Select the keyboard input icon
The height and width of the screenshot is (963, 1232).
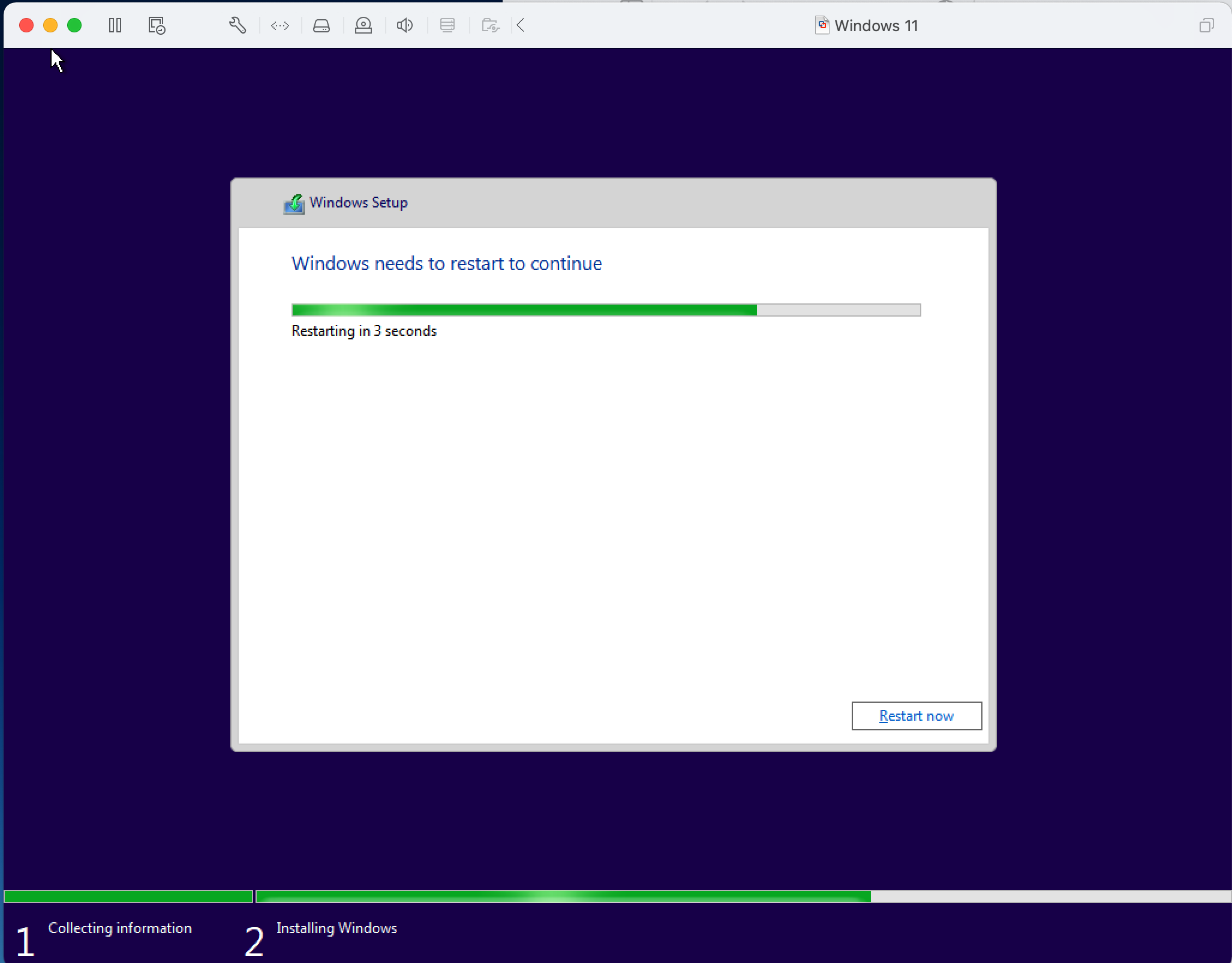tap(447, 25)
